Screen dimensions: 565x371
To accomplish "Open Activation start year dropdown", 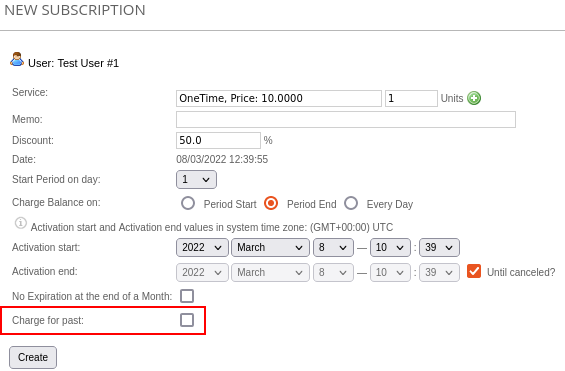I will click(202, 247).
